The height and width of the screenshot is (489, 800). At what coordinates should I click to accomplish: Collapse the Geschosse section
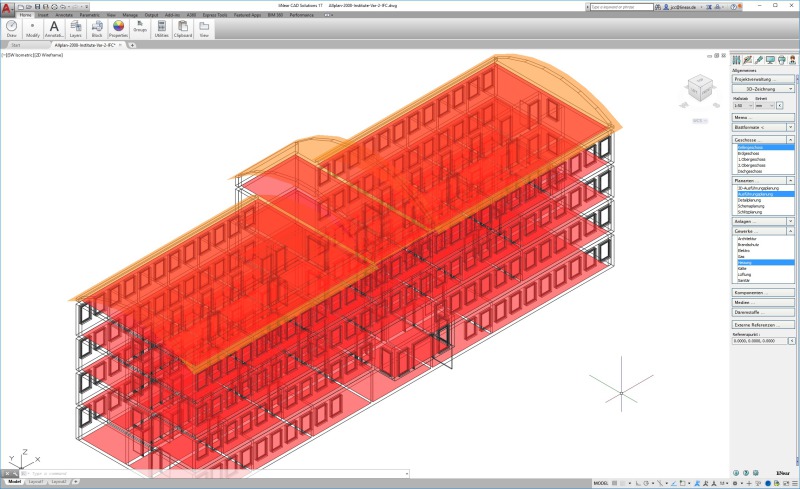[x=790, y=140]
